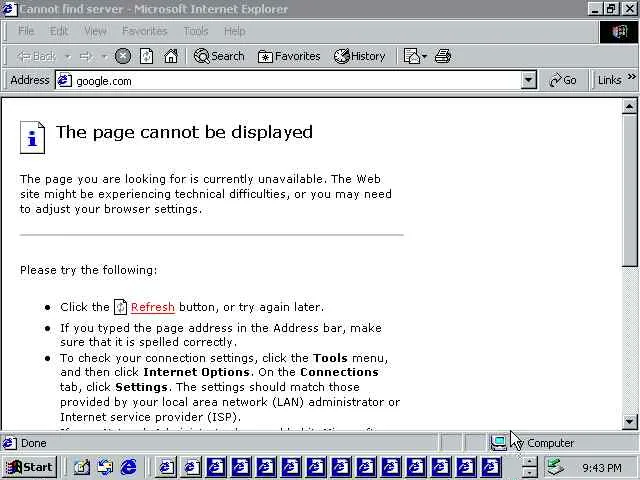
Task: Open the Edit menu
Action: coord(58,31)
